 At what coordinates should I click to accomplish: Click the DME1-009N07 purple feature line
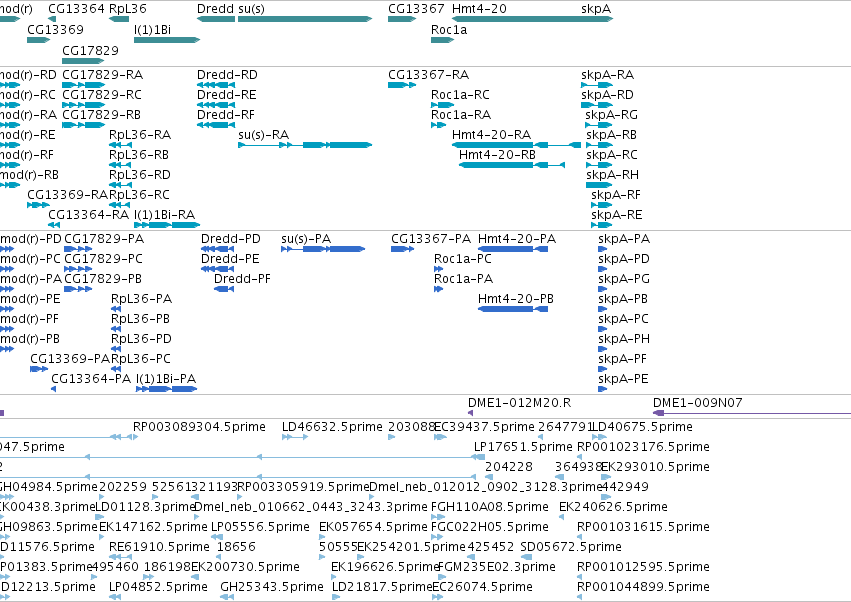(x=752, y=413)
